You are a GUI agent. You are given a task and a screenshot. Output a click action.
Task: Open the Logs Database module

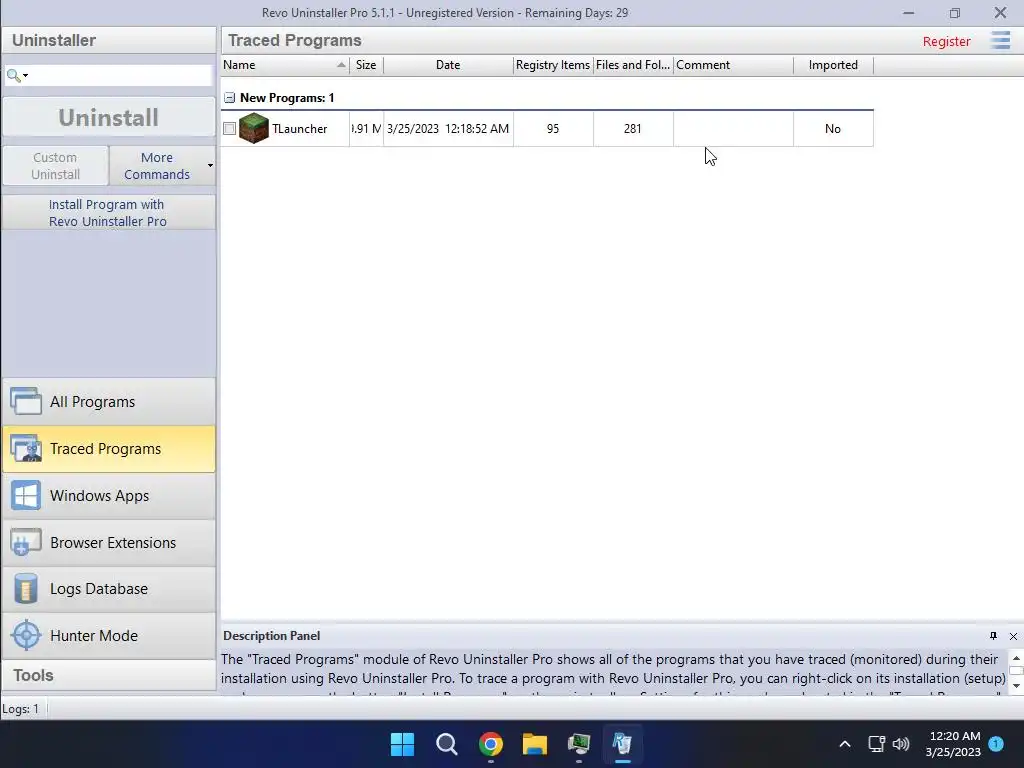[x=109, y=588]
